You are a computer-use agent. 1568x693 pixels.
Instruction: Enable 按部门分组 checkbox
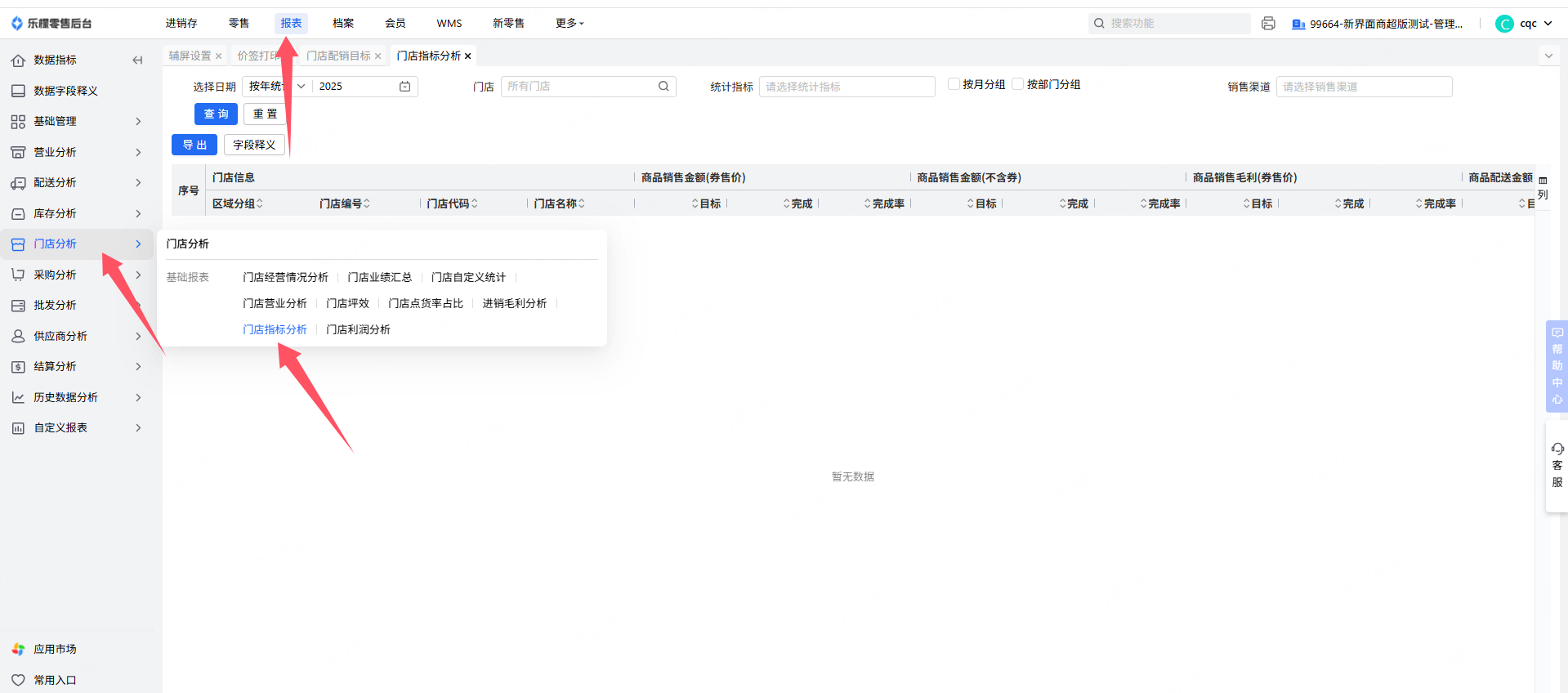click(x=1017, y=84)
